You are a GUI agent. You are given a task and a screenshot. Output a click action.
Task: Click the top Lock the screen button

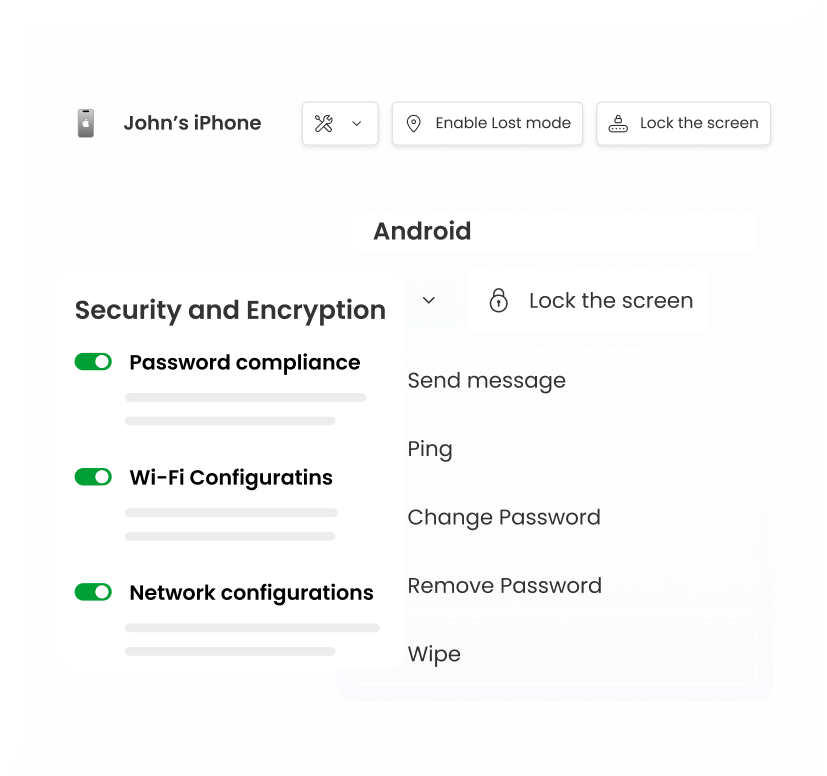[x=684, y=124]
